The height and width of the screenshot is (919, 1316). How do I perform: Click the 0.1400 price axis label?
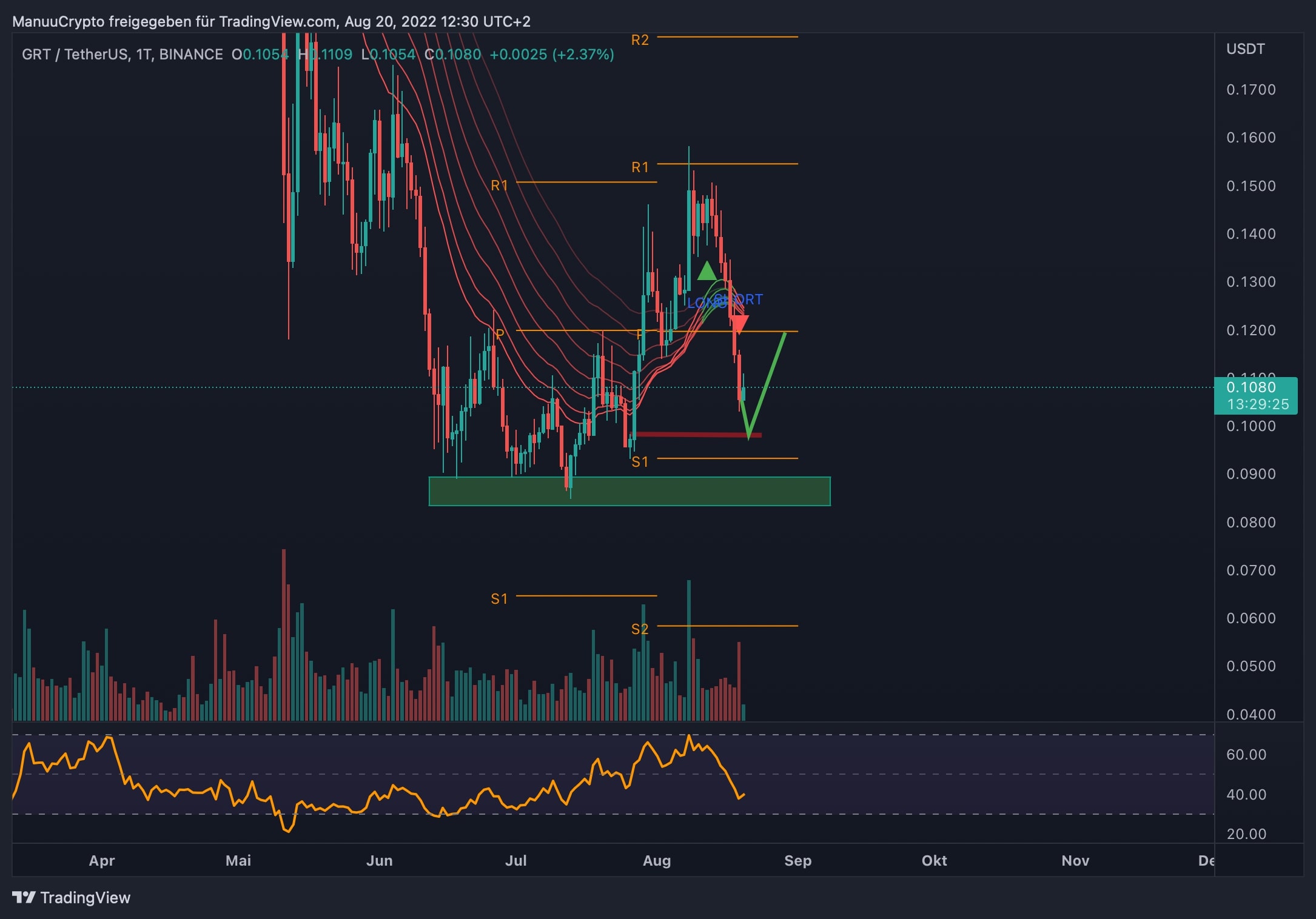click(x=1251, y=234)
